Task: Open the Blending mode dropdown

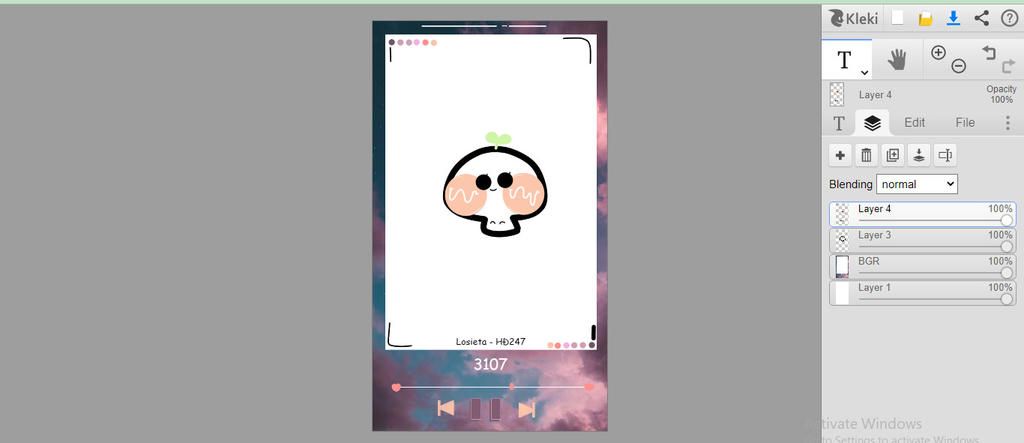Action: tap(917, 184)
